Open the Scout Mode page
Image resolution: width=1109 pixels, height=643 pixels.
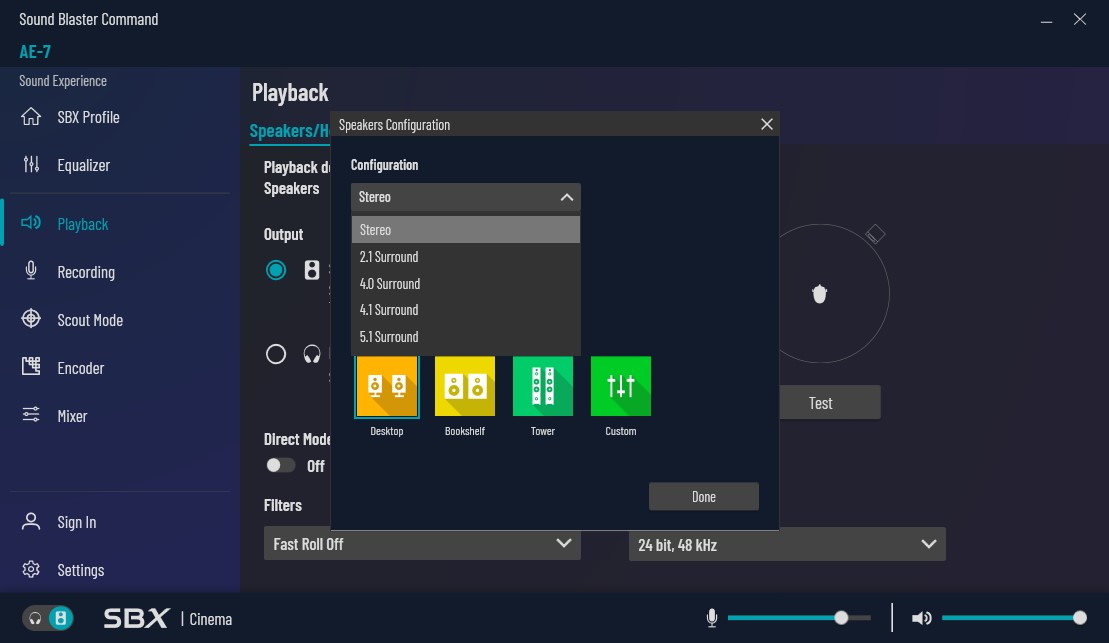(90, 320)
